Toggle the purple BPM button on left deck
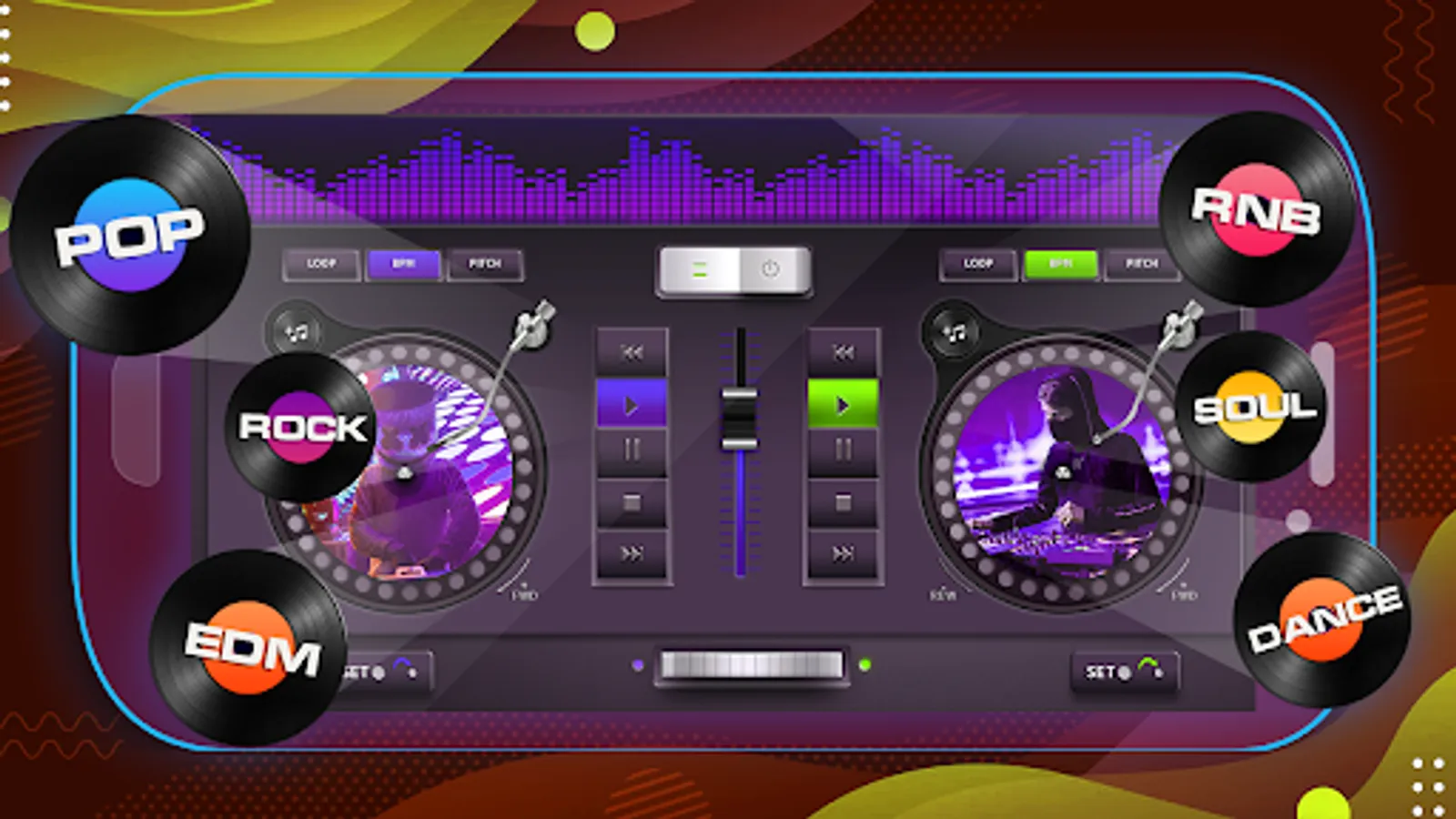Image resolution: width=1456 pixels, height=819 pixels. (403, 264)
